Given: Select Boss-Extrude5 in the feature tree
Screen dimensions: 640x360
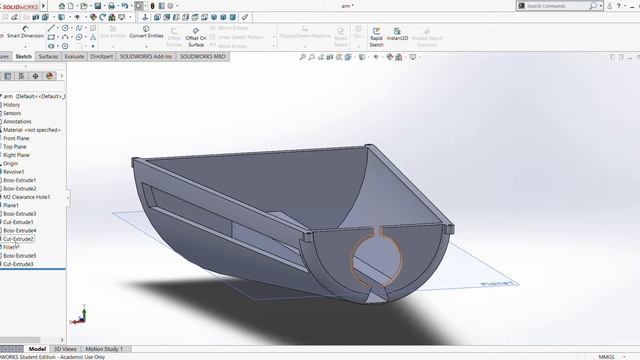Looking at the screenshot, I should tap(19, 256).
